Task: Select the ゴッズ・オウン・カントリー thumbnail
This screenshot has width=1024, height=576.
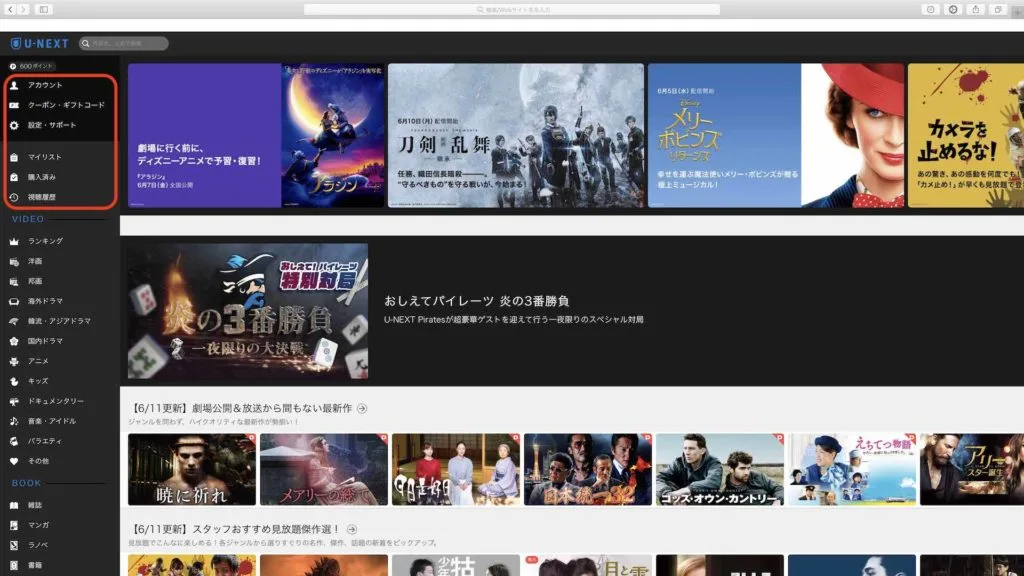Action: (720, 470)
